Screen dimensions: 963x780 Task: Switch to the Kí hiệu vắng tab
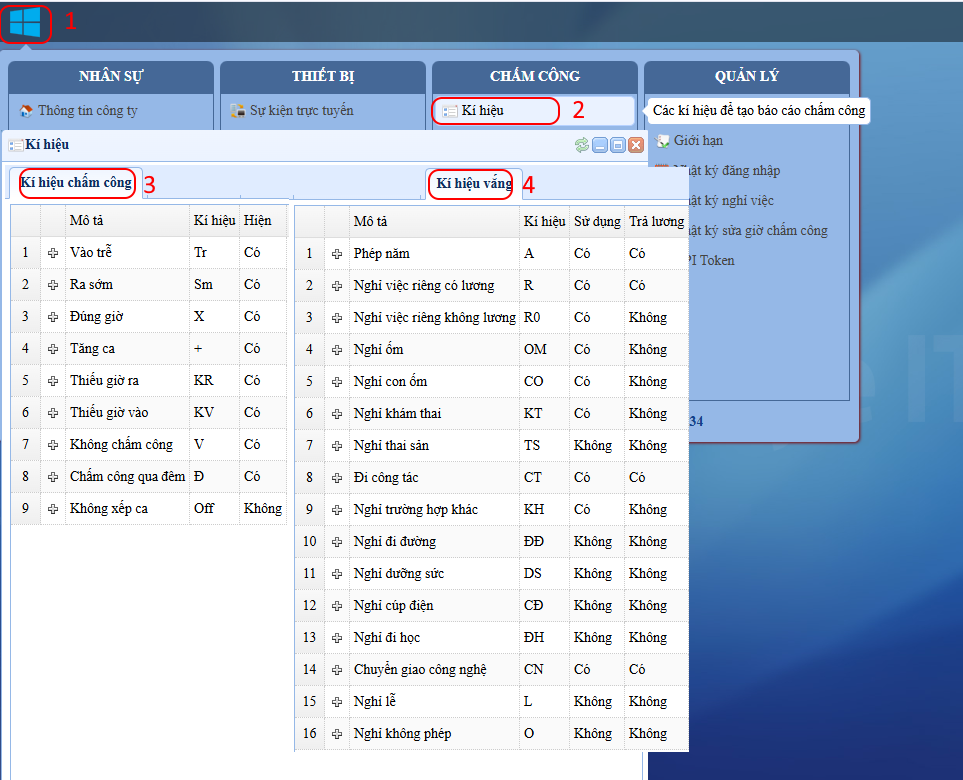tap(474, 183)
